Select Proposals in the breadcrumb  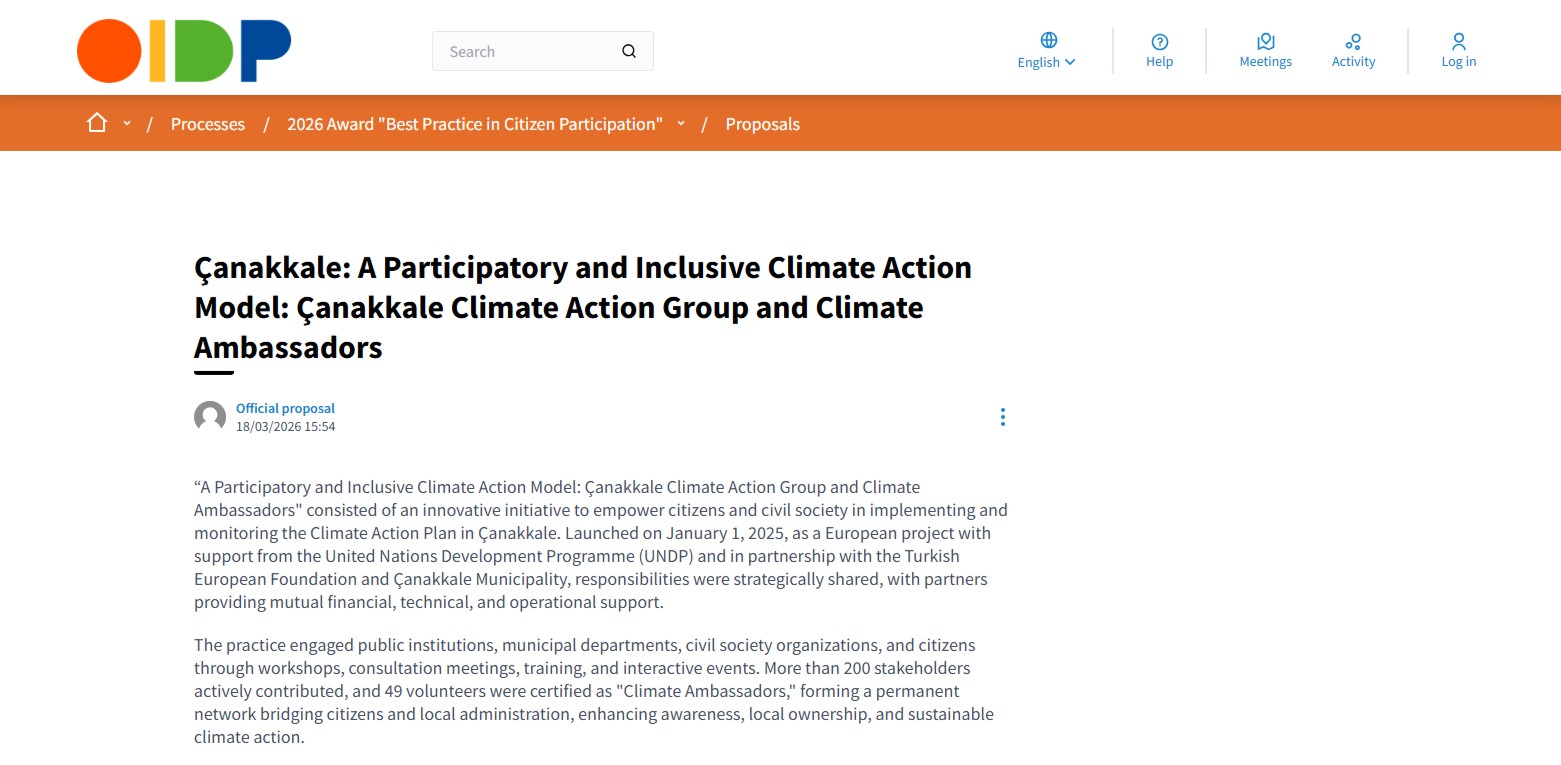(762, 124)
